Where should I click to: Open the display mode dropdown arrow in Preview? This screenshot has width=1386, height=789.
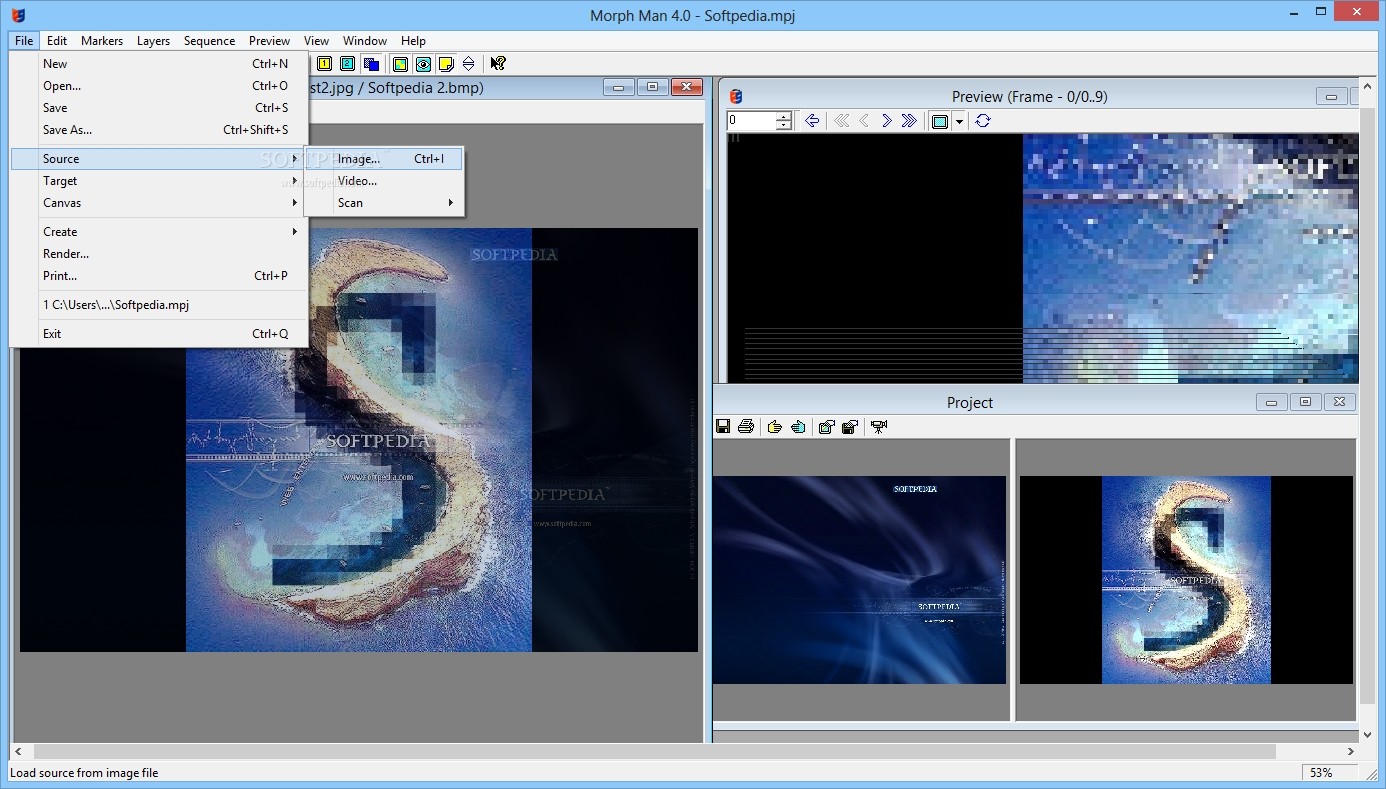click(959, 121)
